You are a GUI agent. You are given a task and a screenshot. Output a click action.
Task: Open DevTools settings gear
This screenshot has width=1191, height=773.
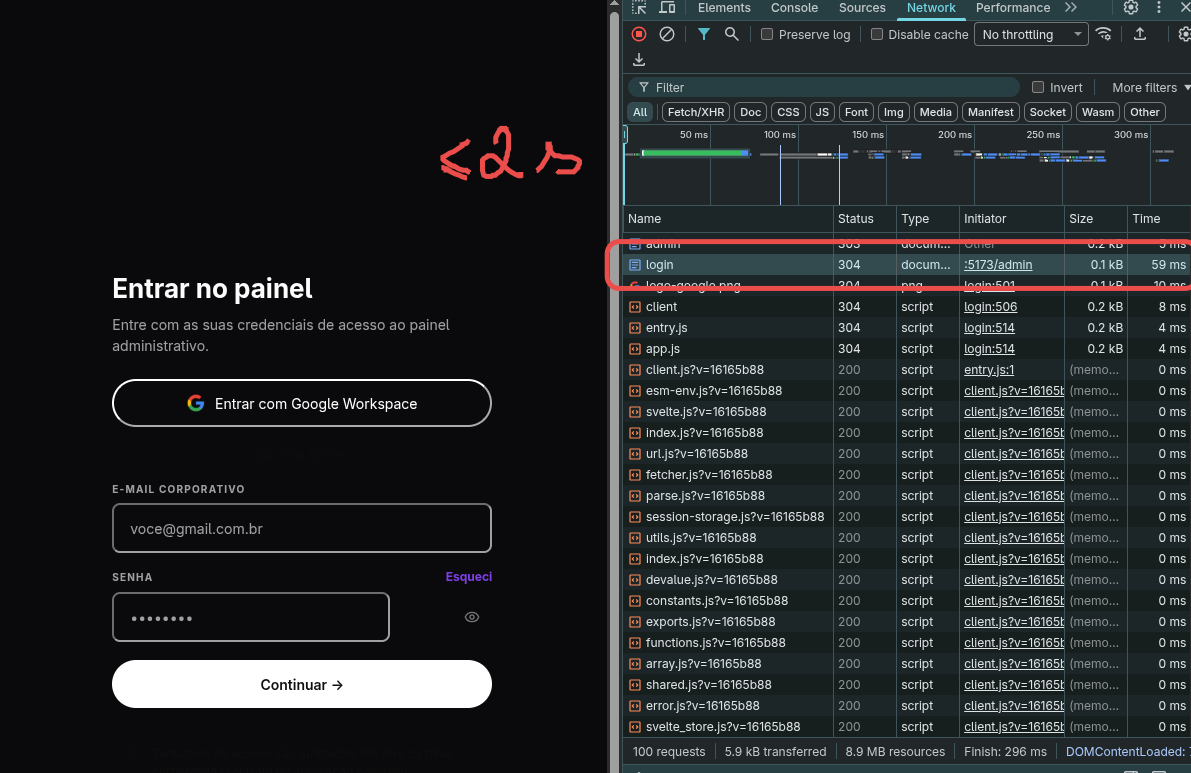coord(1131,8)
